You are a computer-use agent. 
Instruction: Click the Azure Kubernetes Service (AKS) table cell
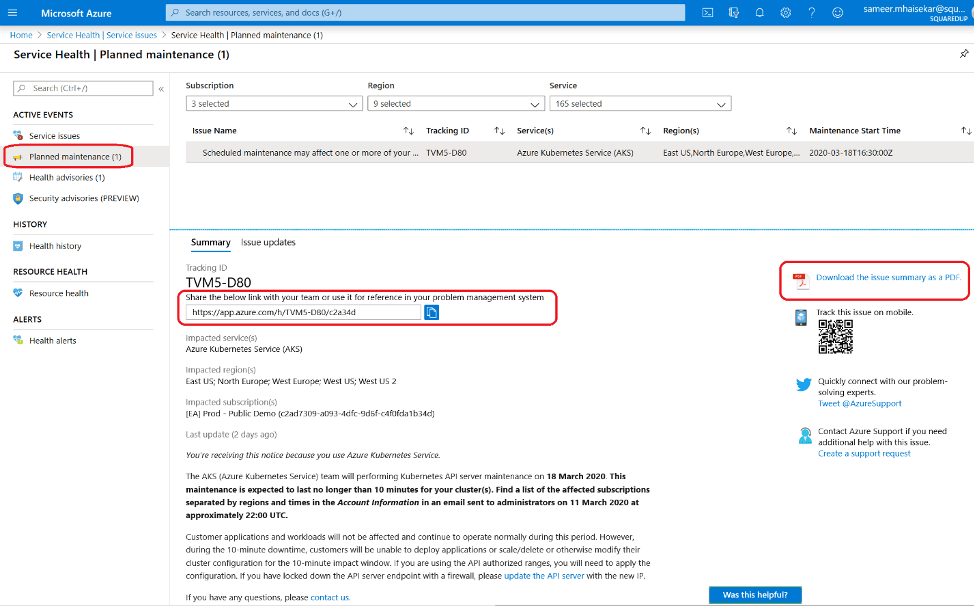[575, 153]
